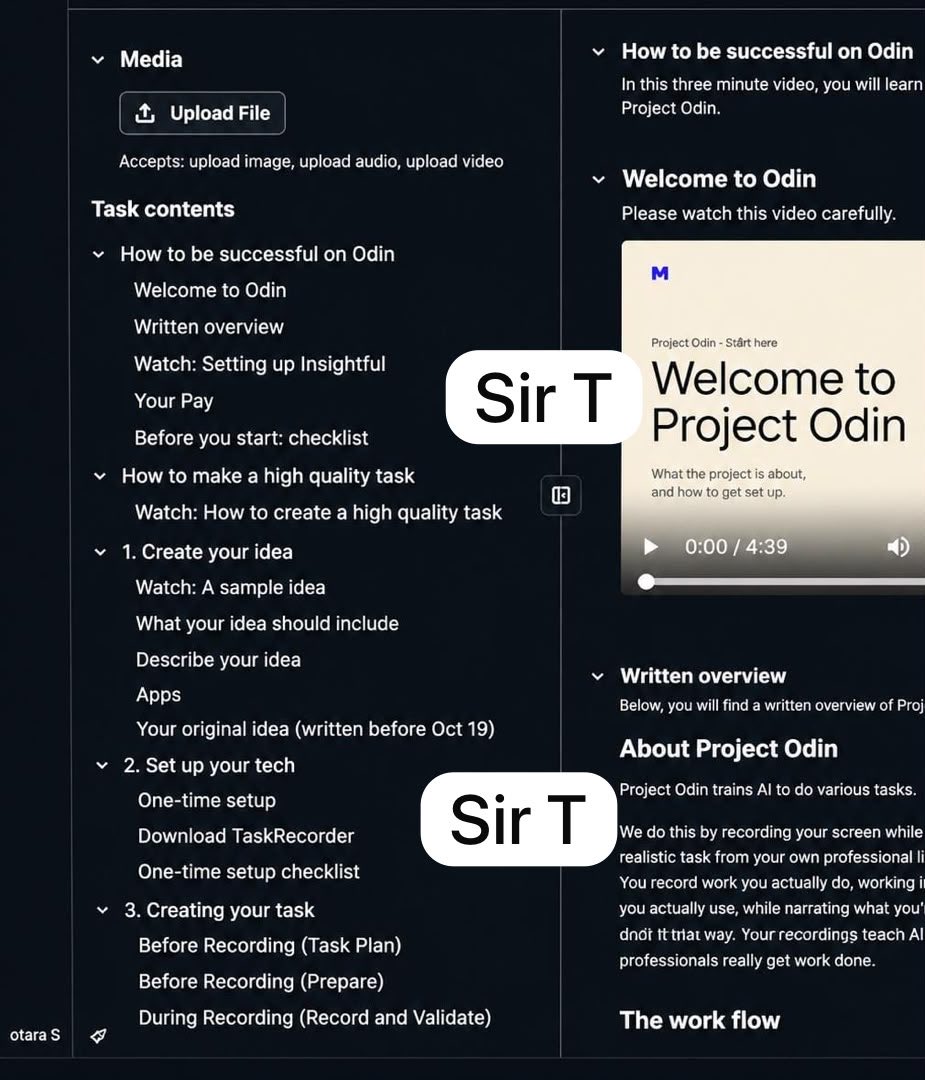Click the rocket icon beside otara S
The width and height of the screenshot is (925, 1080).
click(x=98, y=1035)
